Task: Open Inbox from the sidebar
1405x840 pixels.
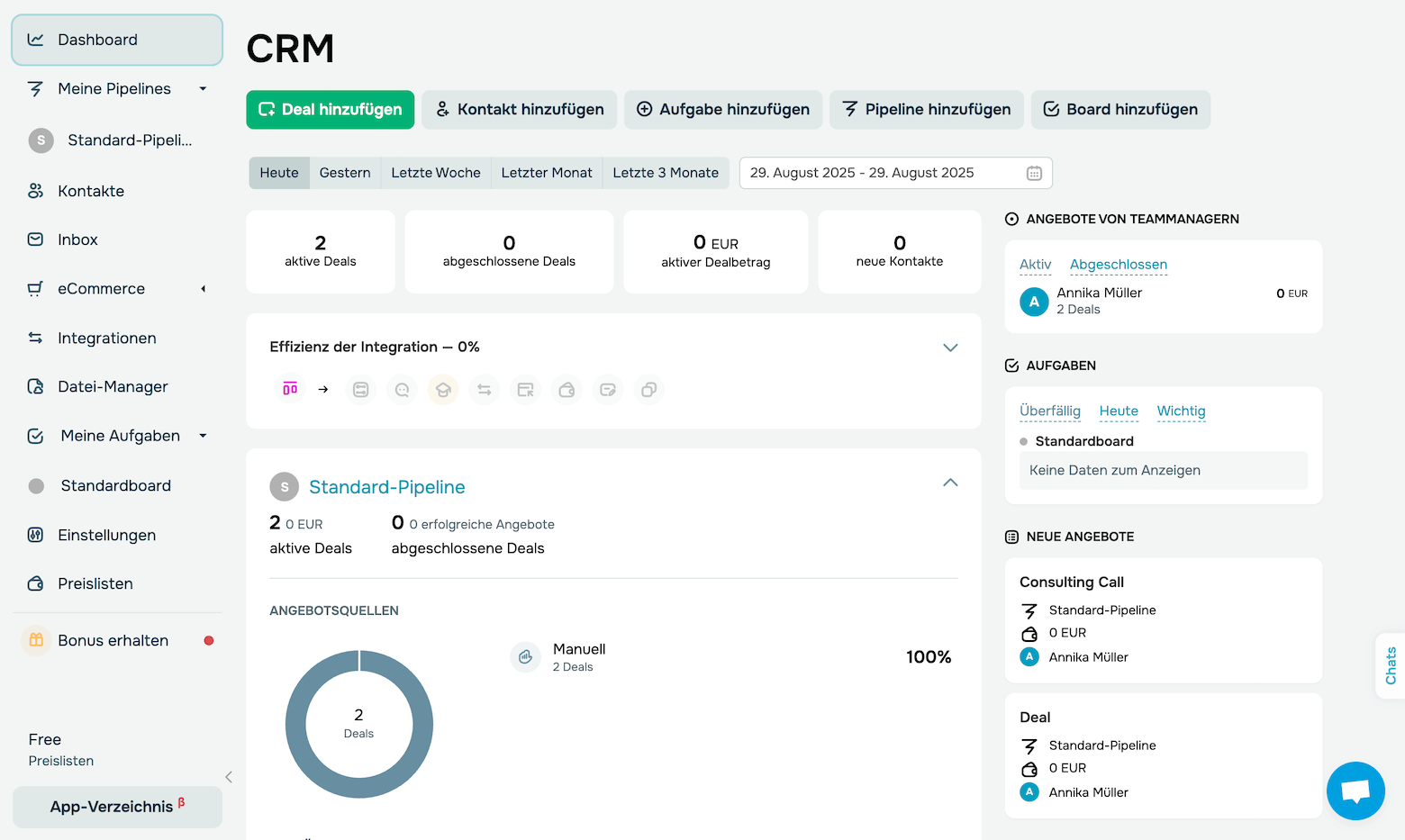Action: (77, 239)
